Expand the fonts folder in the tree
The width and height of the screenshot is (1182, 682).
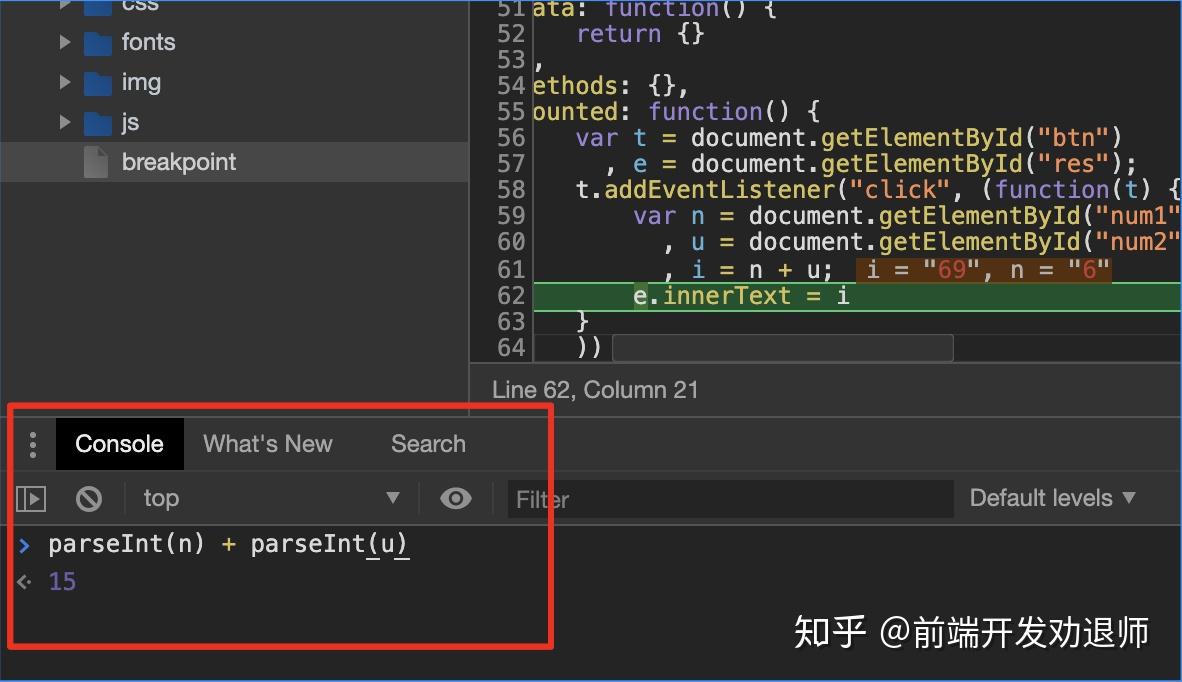pos(65,41)
